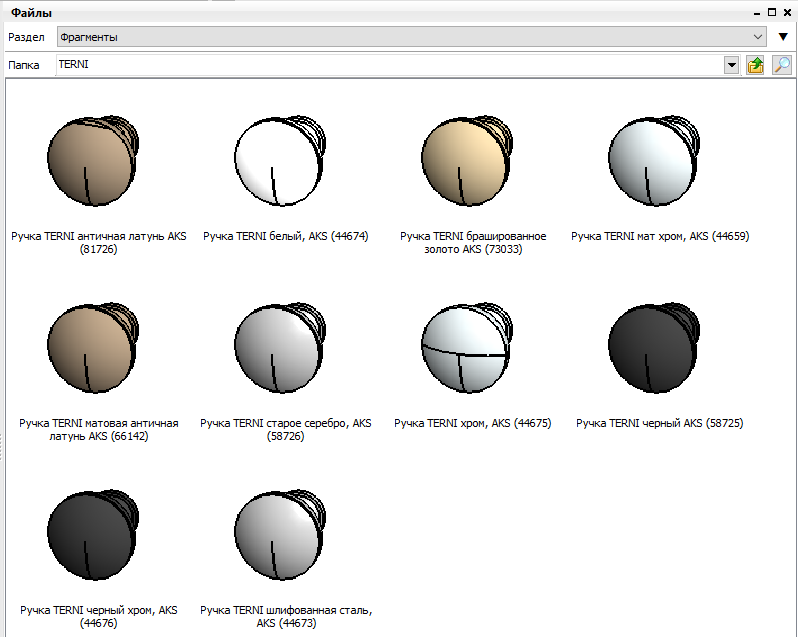Click label 'Ручка TERNI черный хром, AKS (44676)'

[99, 617]
